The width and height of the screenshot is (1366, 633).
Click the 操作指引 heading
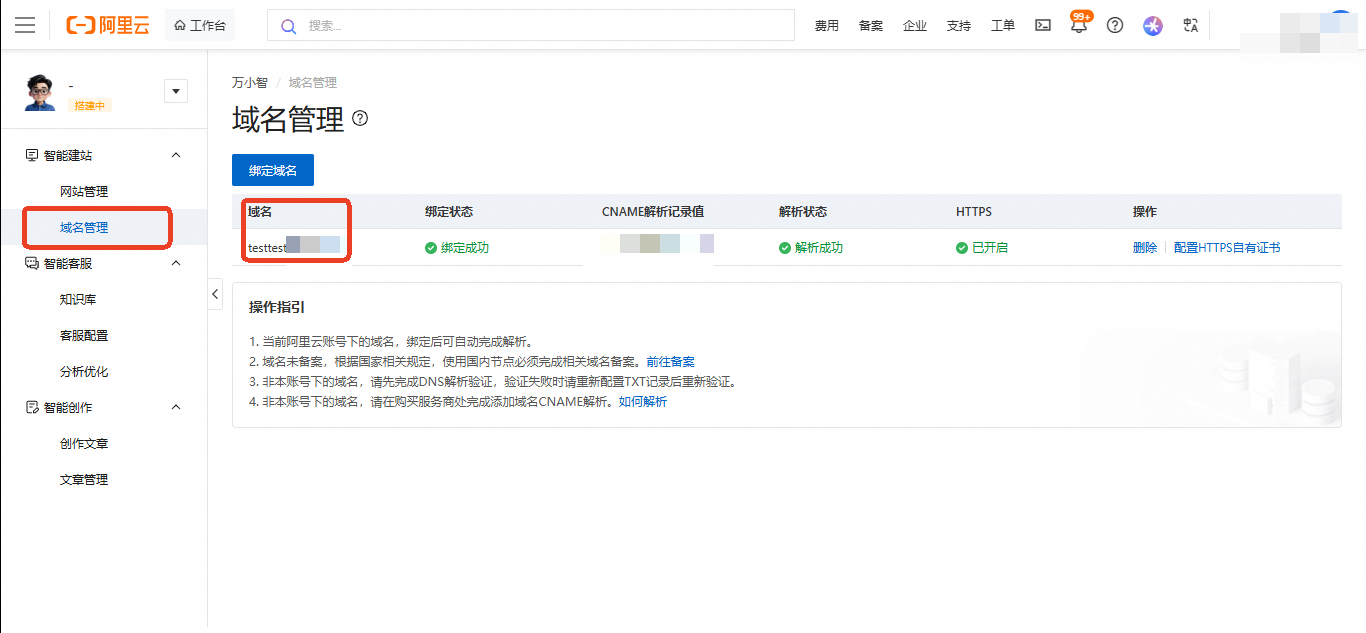(x=277, y=307)
